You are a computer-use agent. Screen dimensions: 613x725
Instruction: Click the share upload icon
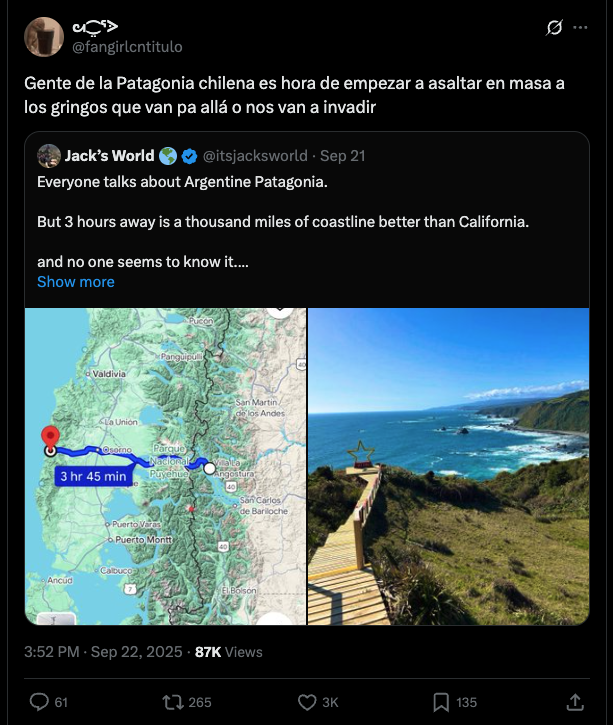pyautogui.click(x=575, y=702)
